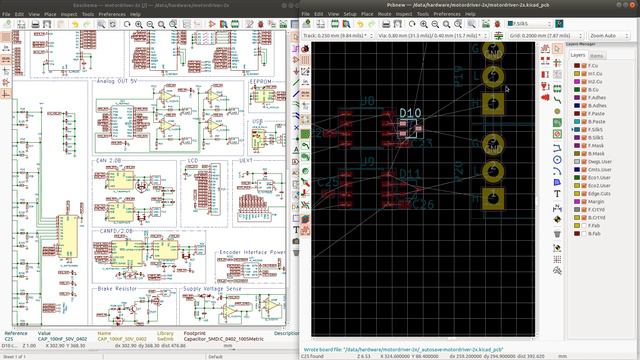
Task: Click the Eeschema print icon
Action: click(x=36, y=24)
